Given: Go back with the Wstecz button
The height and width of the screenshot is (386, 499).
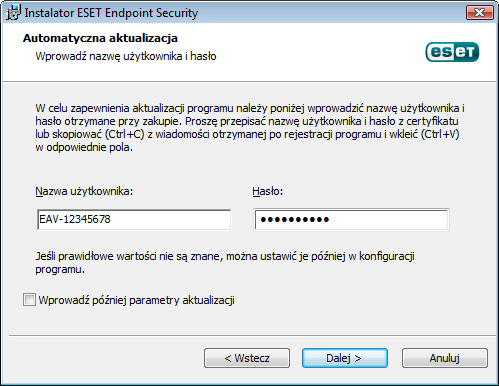Looking at the screenshot, I should pos(247,358).
